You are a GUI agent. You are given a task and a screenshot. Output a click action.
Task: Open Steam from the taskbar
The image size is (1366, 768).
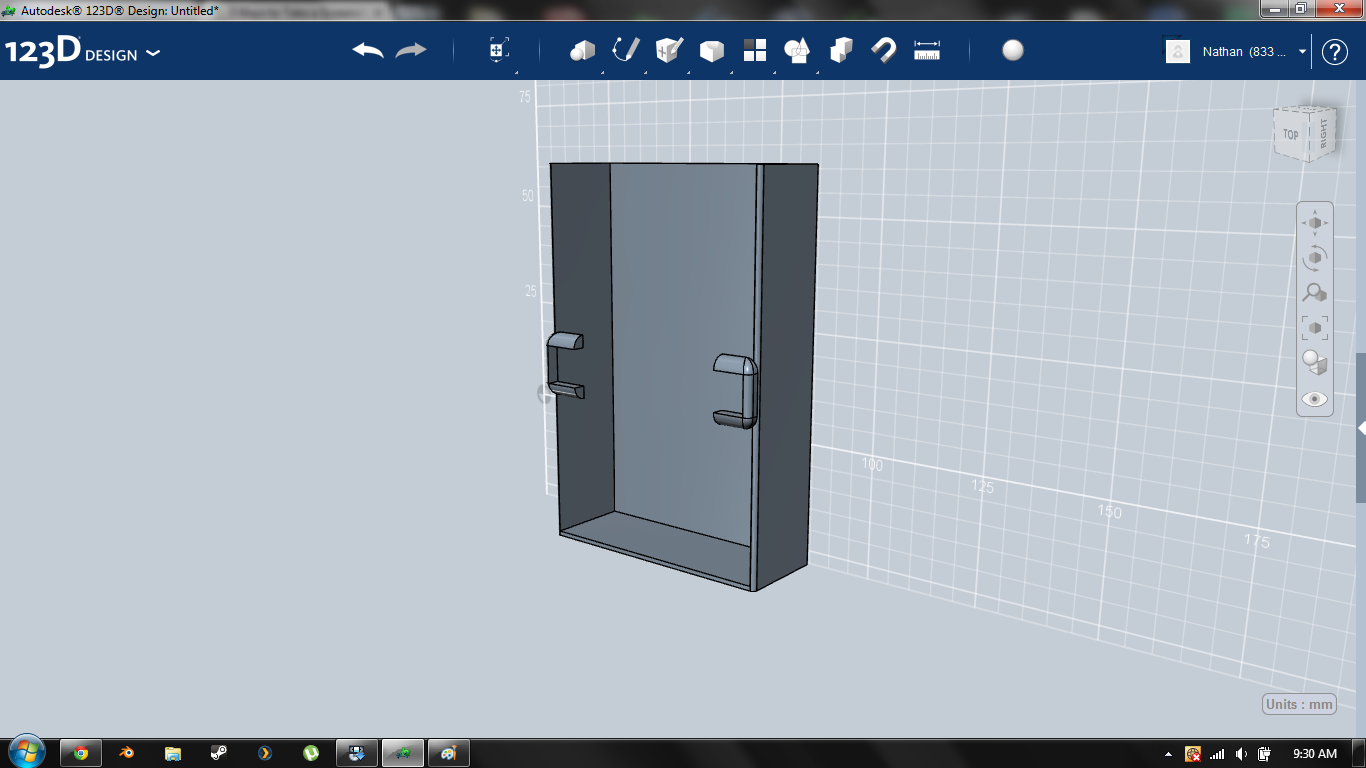point(219,753)
